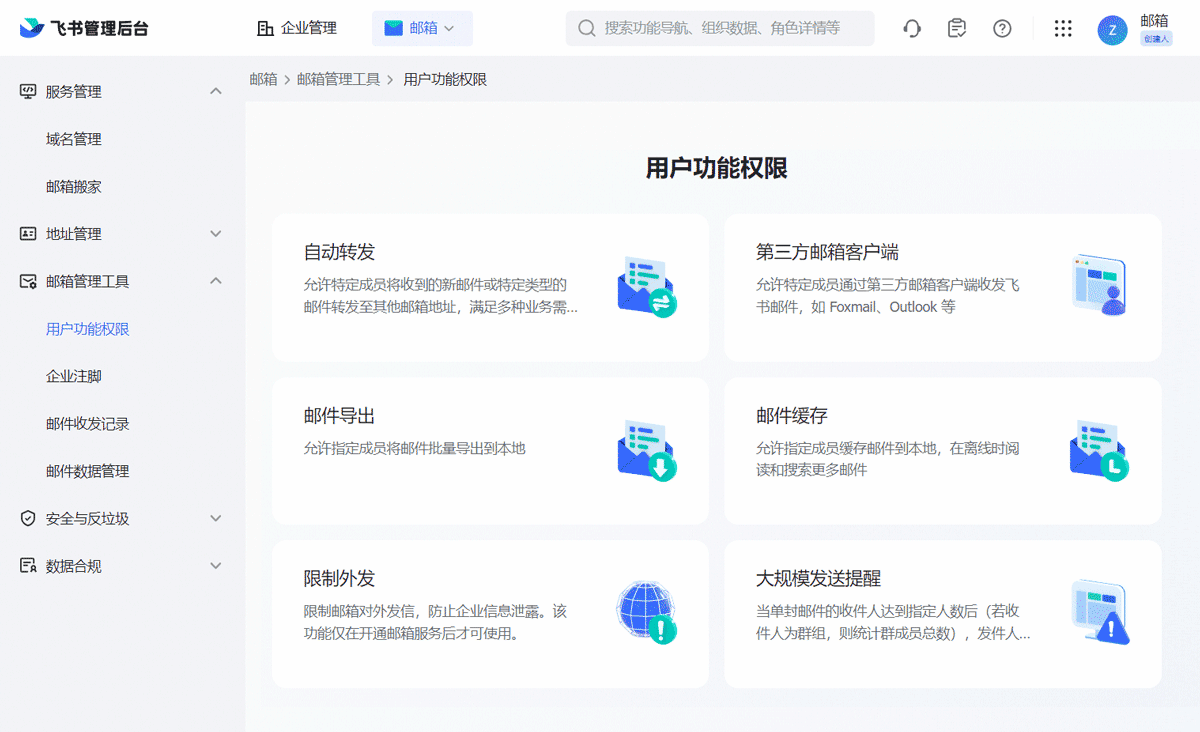Image resolution: width=1200 pixels, height=732 pixels.
Task: Open the apps grid icon
Action: click(x=1062, y=28)
